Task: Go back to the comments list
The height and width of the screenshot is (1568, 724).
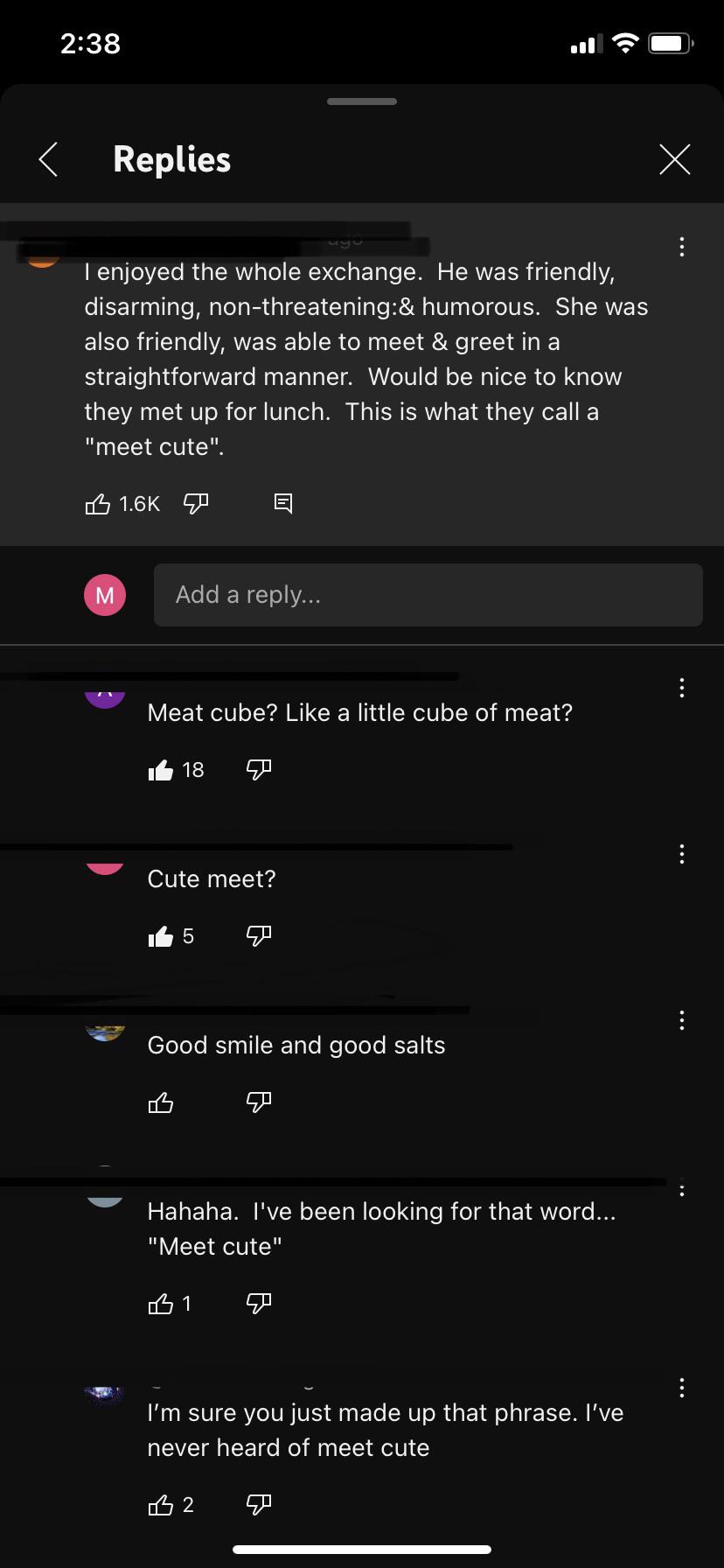Action: coord(48,159)
